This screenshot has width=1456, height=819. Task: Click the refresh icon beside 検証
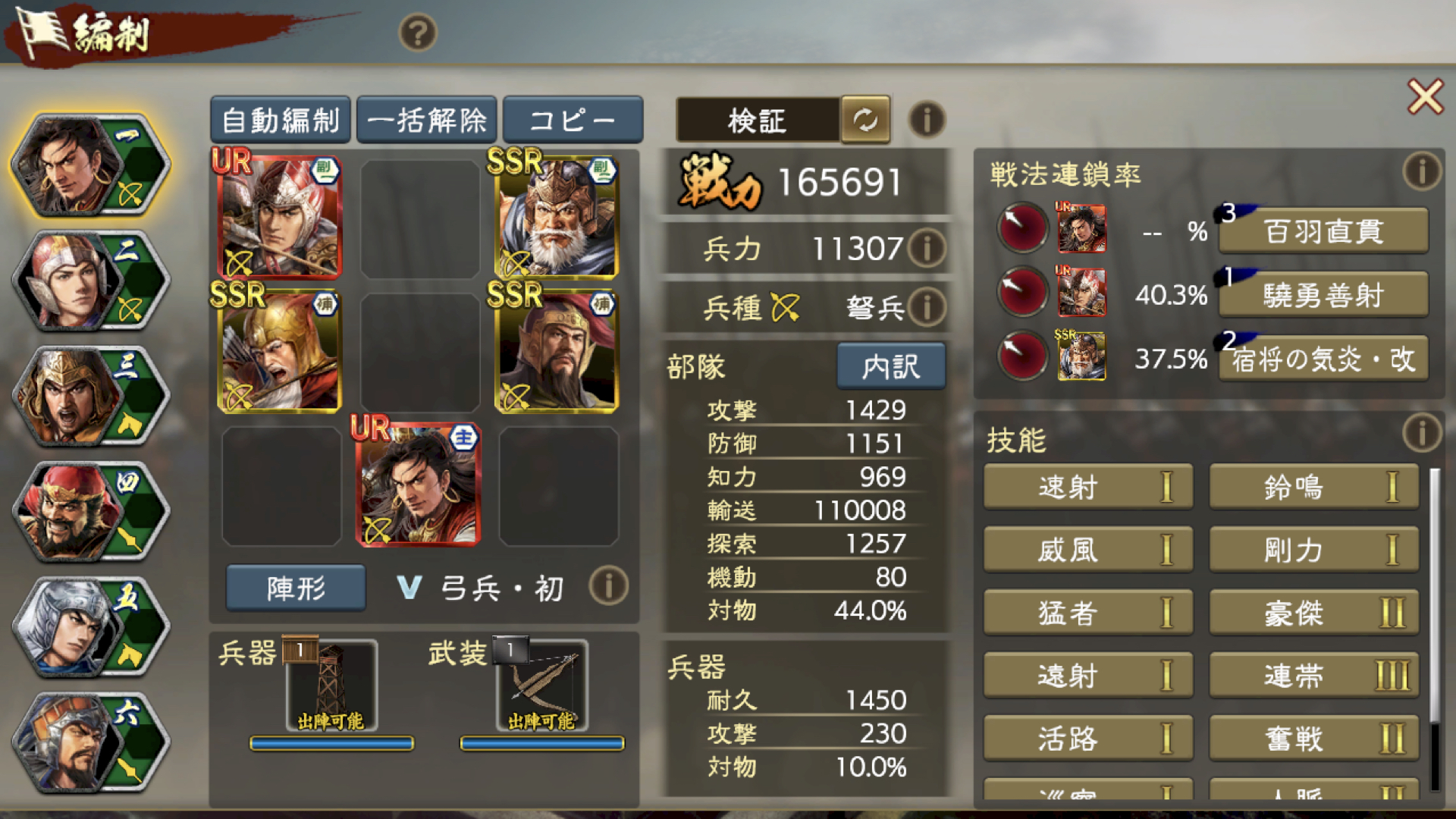pos(865,120)
